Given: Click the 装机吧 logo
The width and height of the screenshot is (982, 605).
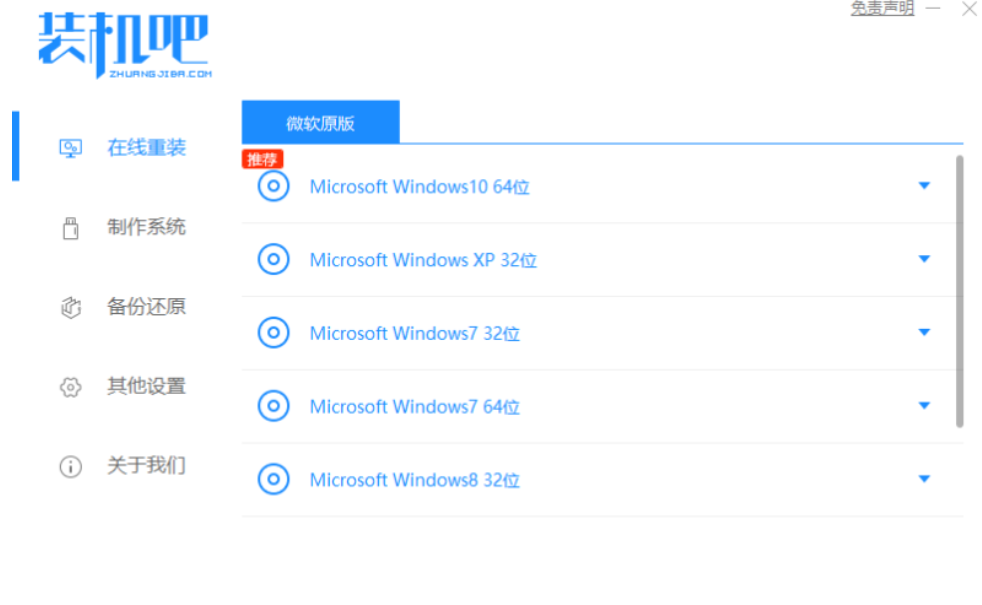Looking at the screenshot, I should coord(124,45).
